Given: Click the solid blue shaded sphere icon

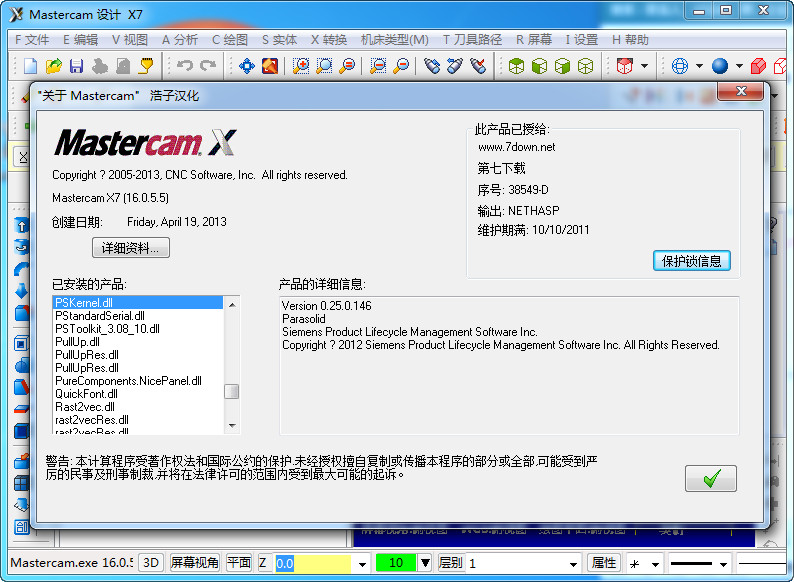Looking at the screenshot, I should [720, 66].
